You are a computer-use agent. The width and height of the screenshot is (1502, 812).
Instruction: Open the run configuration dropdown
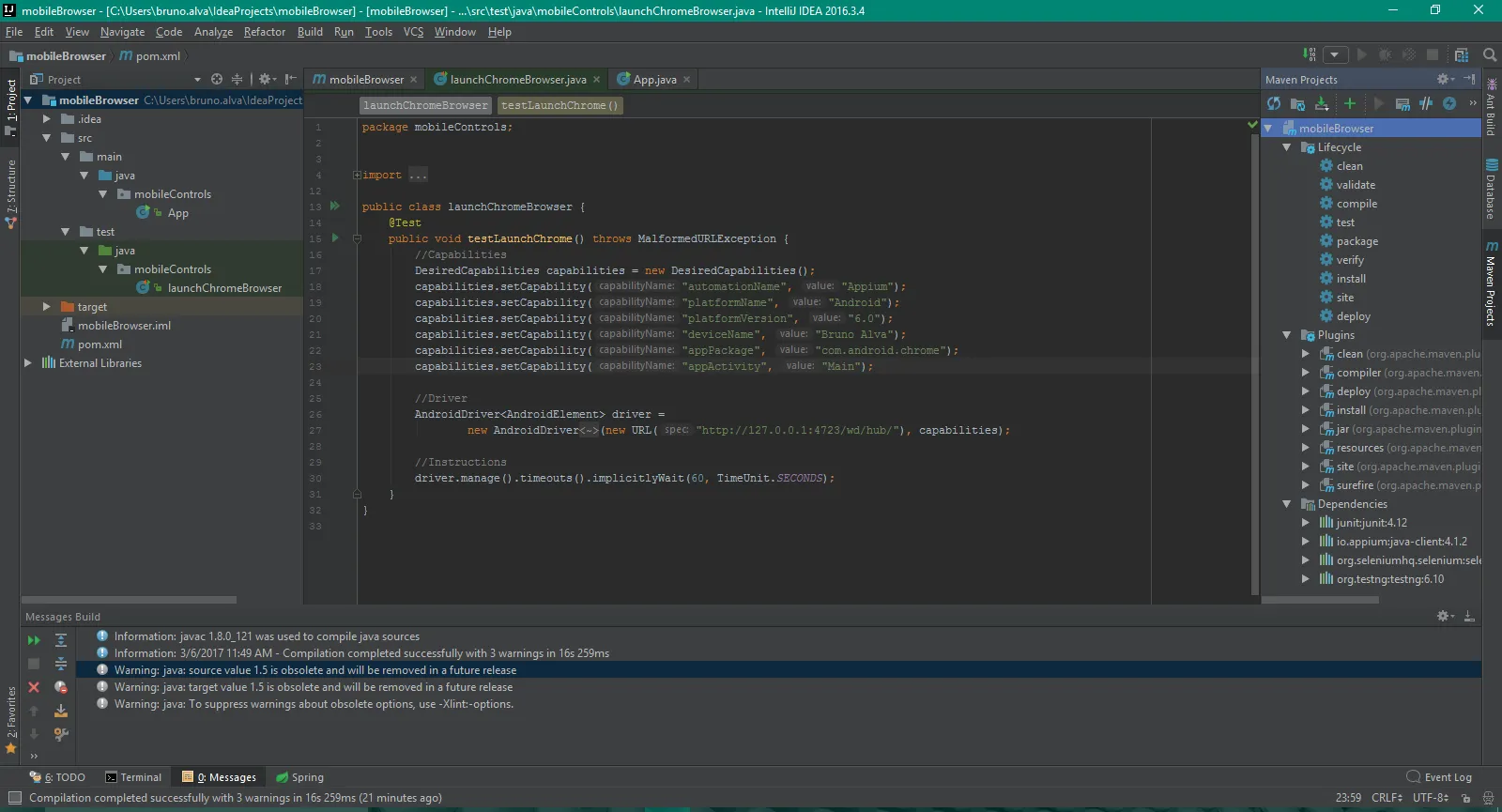point(1335,55)
